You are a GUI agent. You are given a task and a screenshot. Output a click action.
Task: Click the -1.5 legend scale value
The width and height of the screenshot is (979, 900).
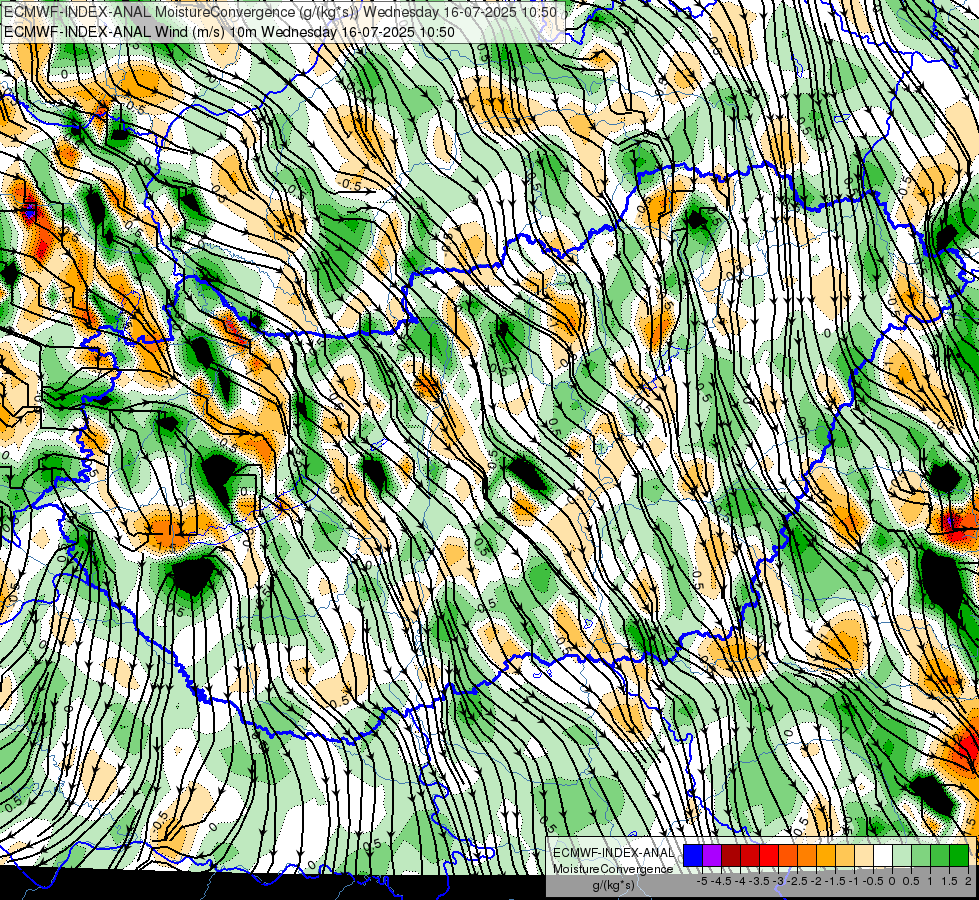pos(835,881)
